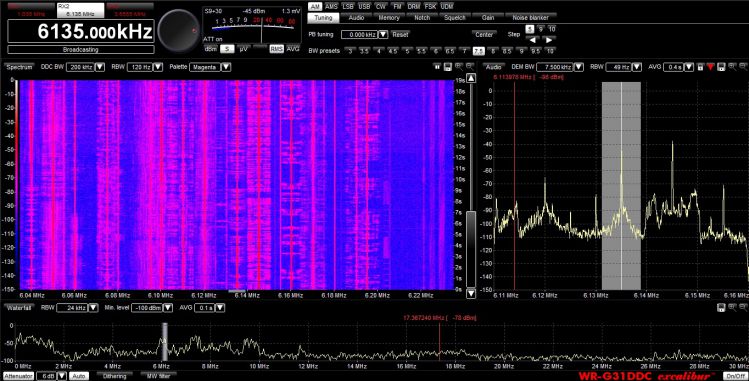The image size is (749, 381).
Task: Zoom out on the audio spectrum
Action: tap(743, 67)
